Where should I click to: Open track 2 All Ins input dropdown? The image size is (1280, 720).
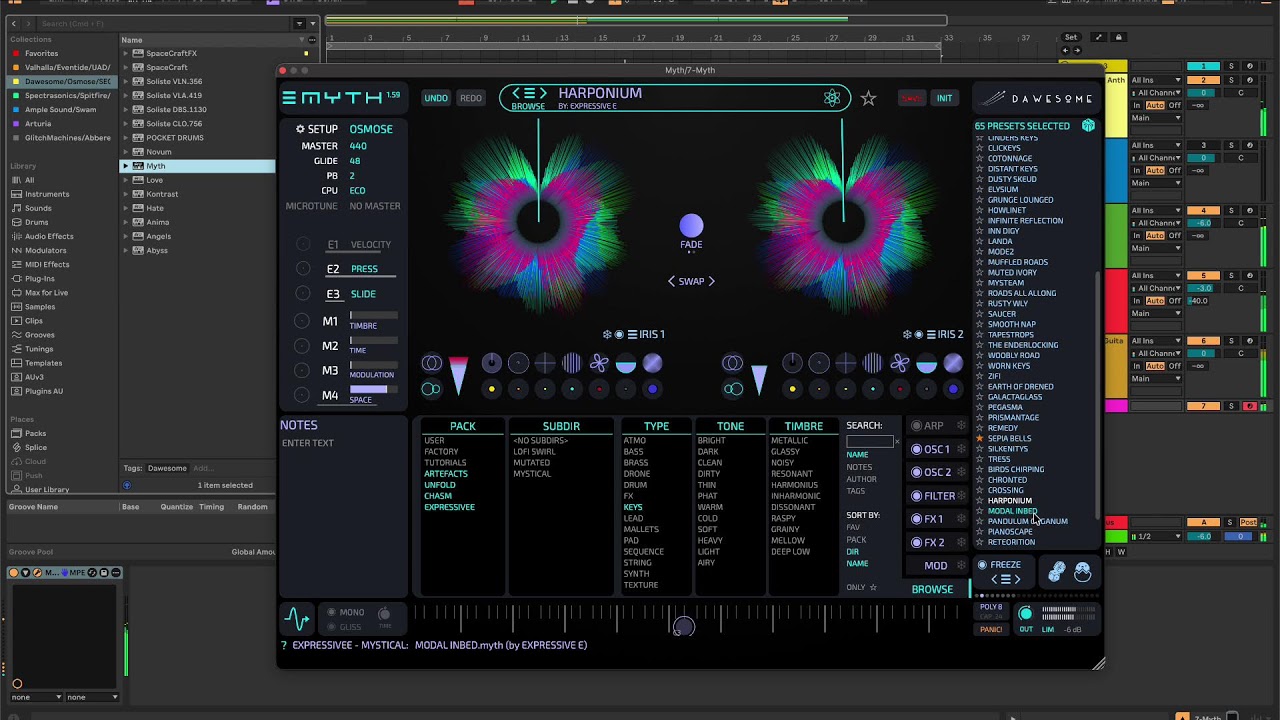click(1157, 80)
